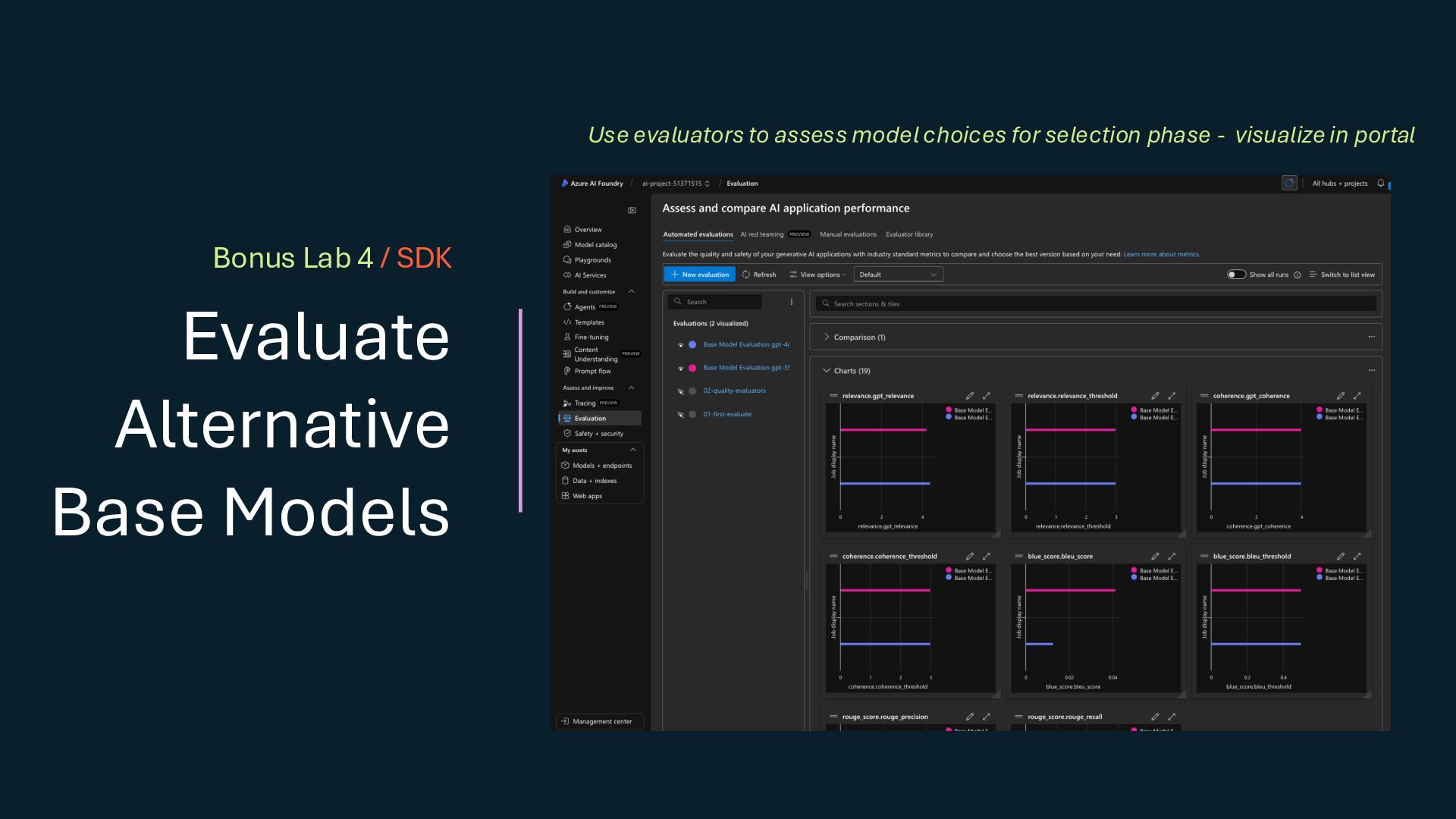Edit the relevance.gpt_relevance chart with pencil icon
This screenshot has width=1456, height=819.
point(969,396)
